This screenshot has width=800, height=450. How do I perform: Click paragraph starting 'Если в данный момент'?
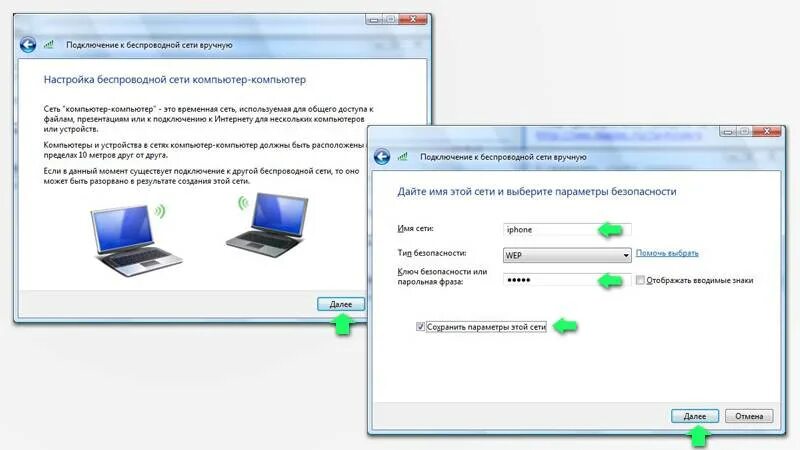click(x=202, y=176)
